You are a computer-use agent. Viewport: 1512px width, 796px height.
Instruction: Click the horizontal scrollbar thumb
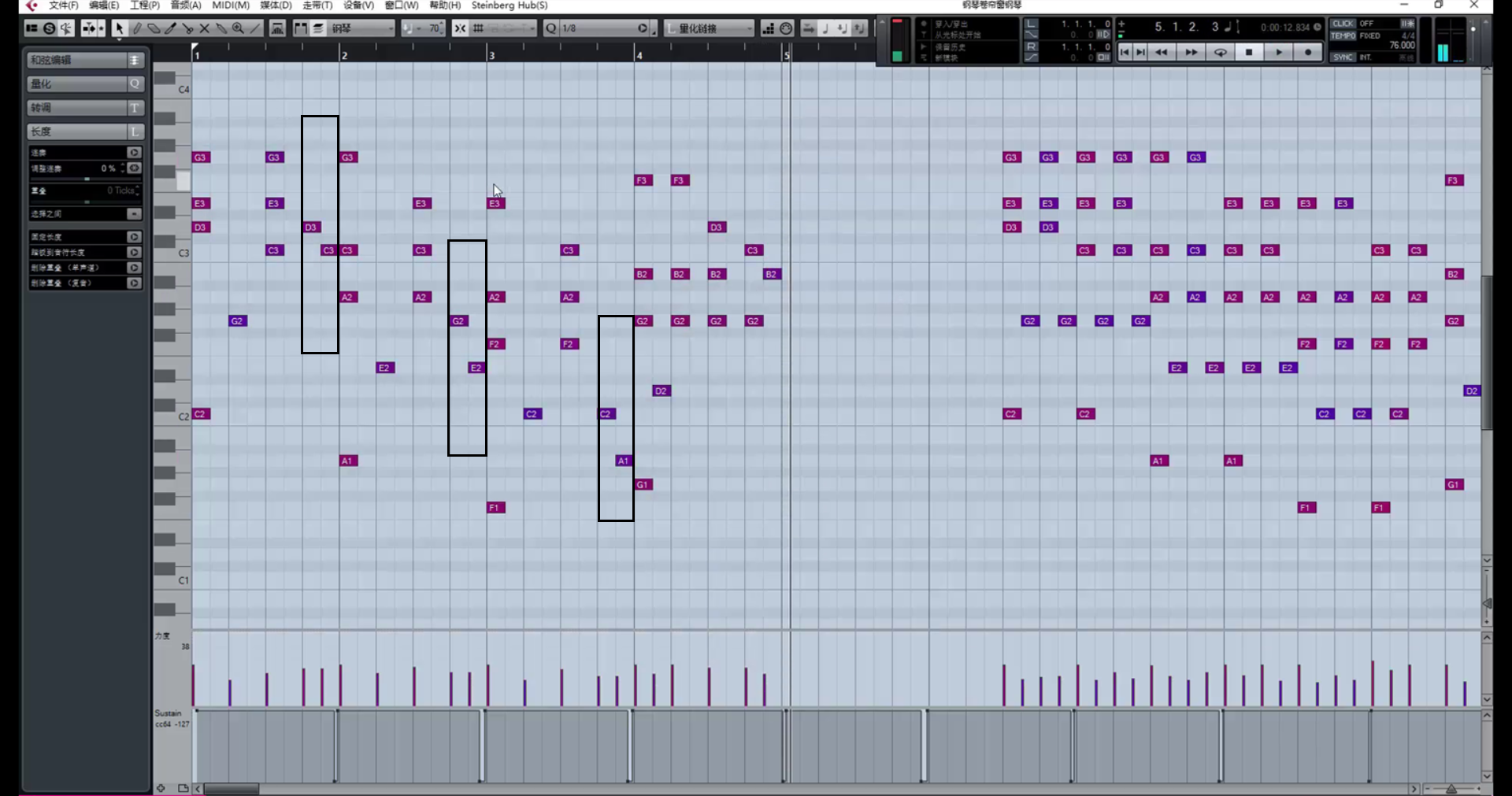(232, 789)
